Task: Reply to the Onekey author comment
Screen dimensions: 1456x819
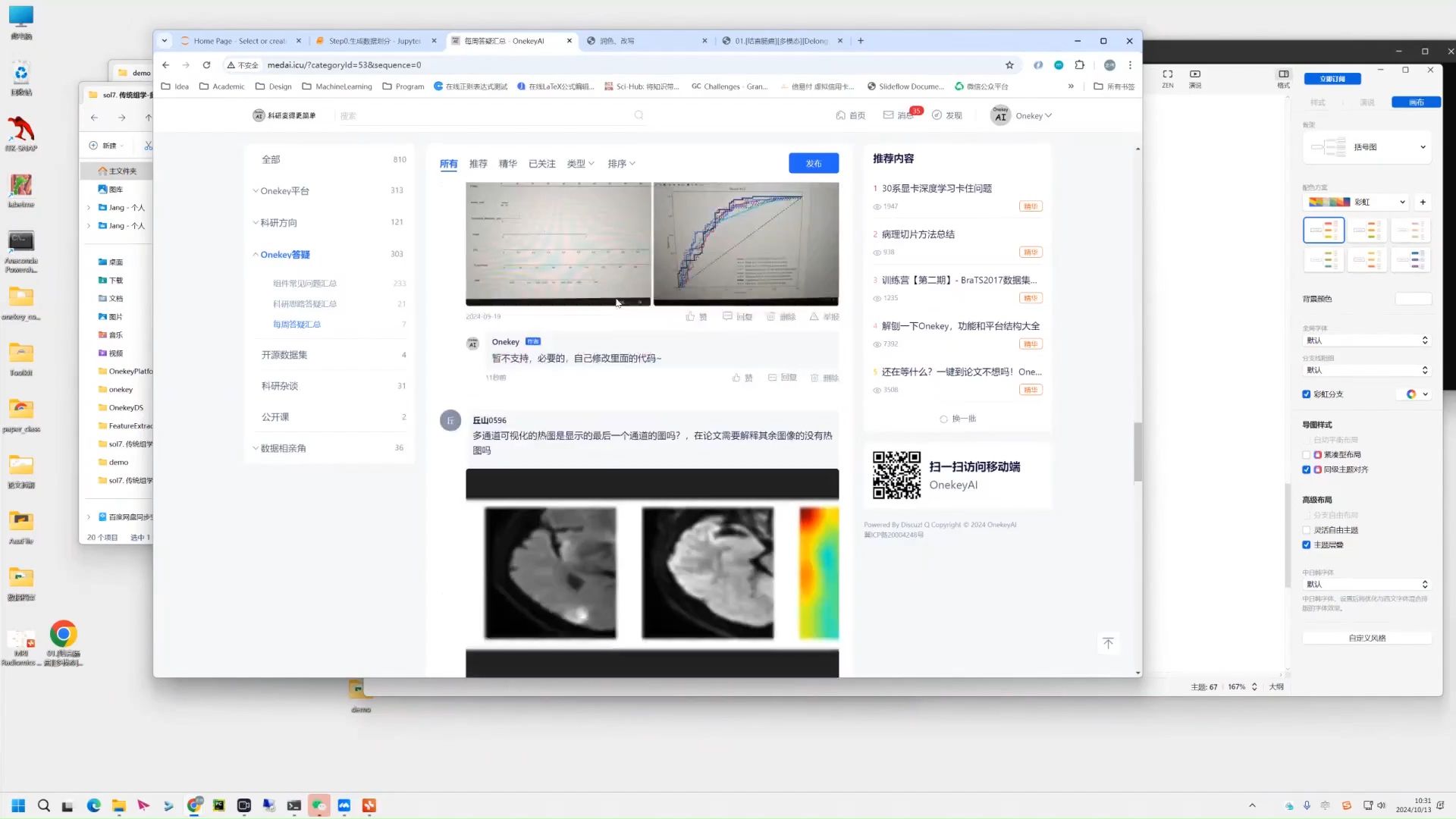Action: (x=782, y=378)
